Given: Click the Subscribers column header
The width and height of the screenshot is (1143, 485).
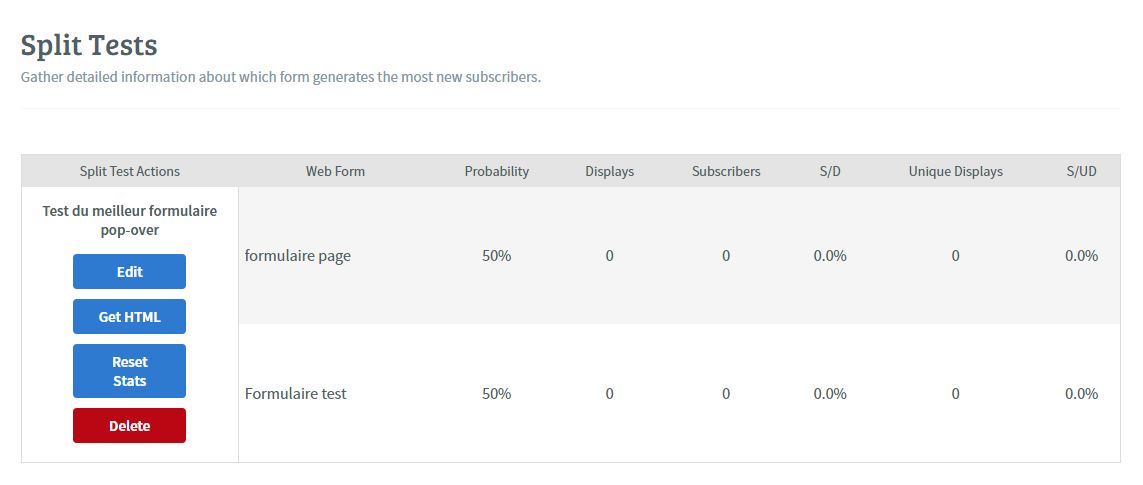Looking at the screenshot, I should coord(726,171).
